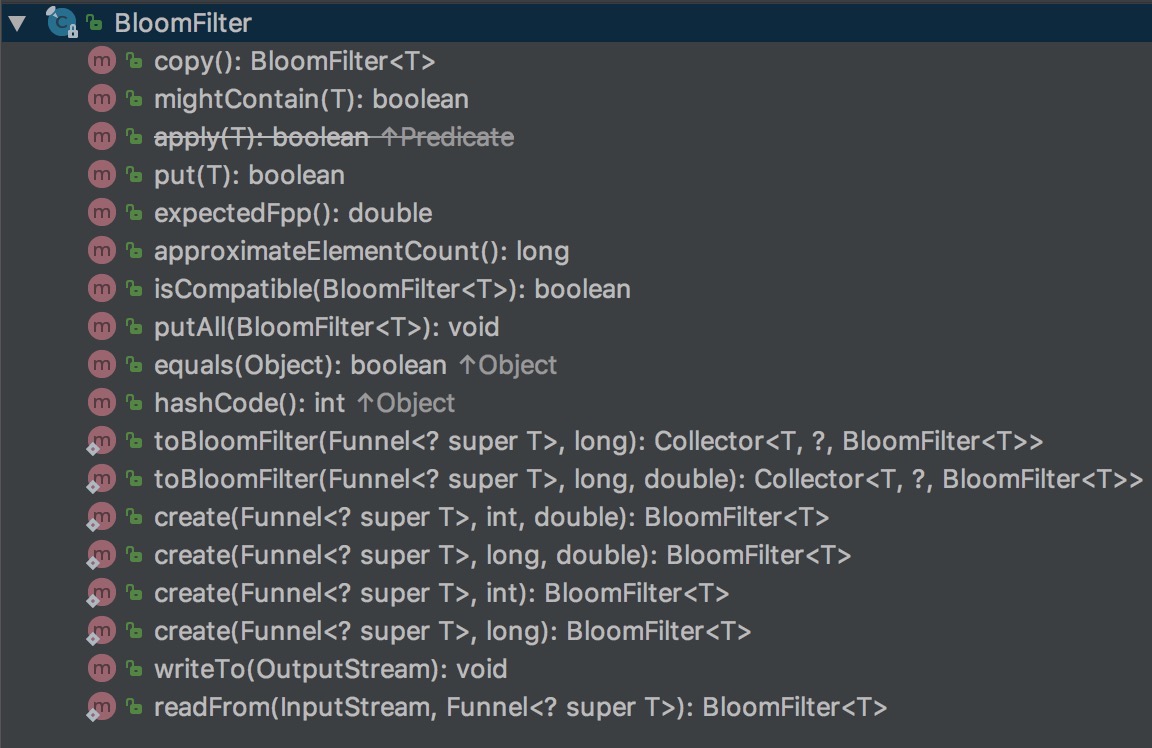Select the deprecated apply(T) method

pyautogui.click(x=261, y=137)
